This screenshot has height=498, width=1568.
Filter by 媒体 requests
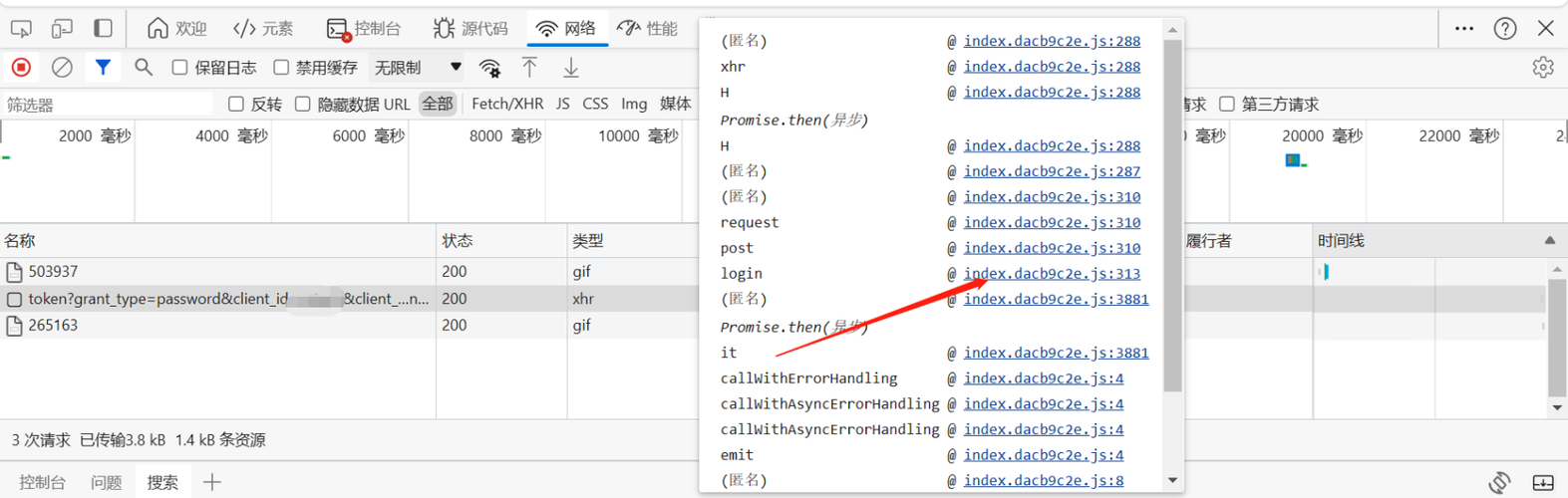(x=675, y=104)
